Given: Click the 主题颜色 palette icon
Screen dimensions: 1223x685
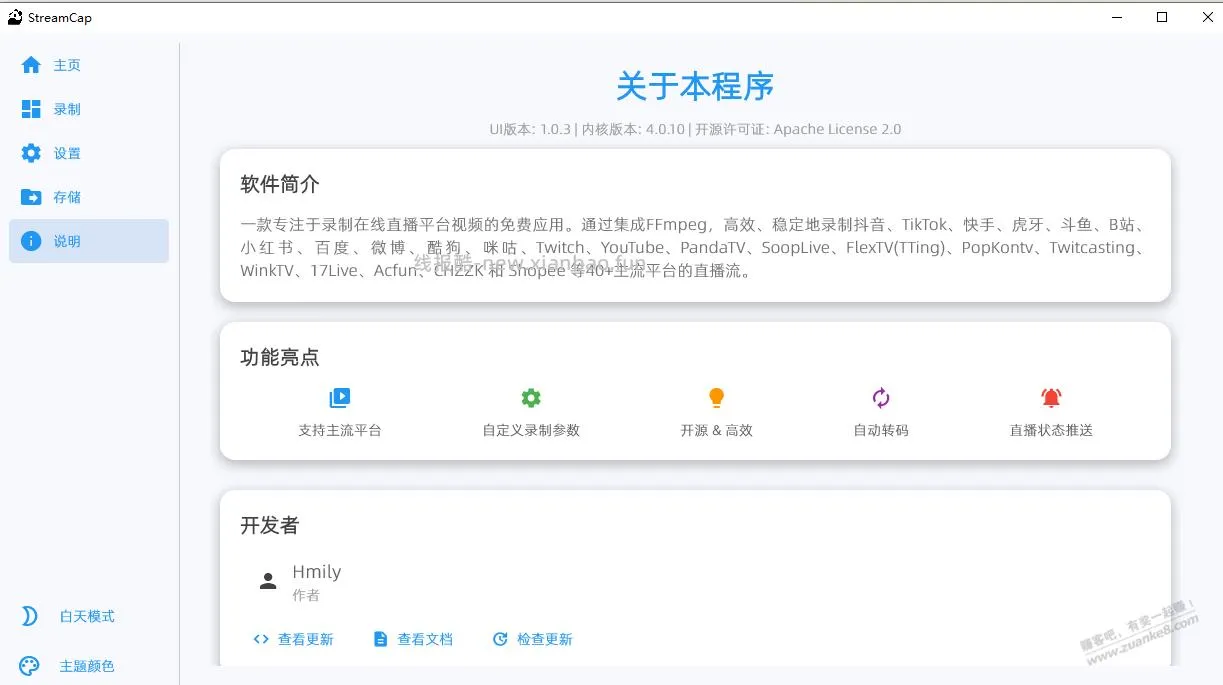Looking at the screenshot, I should pyautogui.click(x=30, y=666).
